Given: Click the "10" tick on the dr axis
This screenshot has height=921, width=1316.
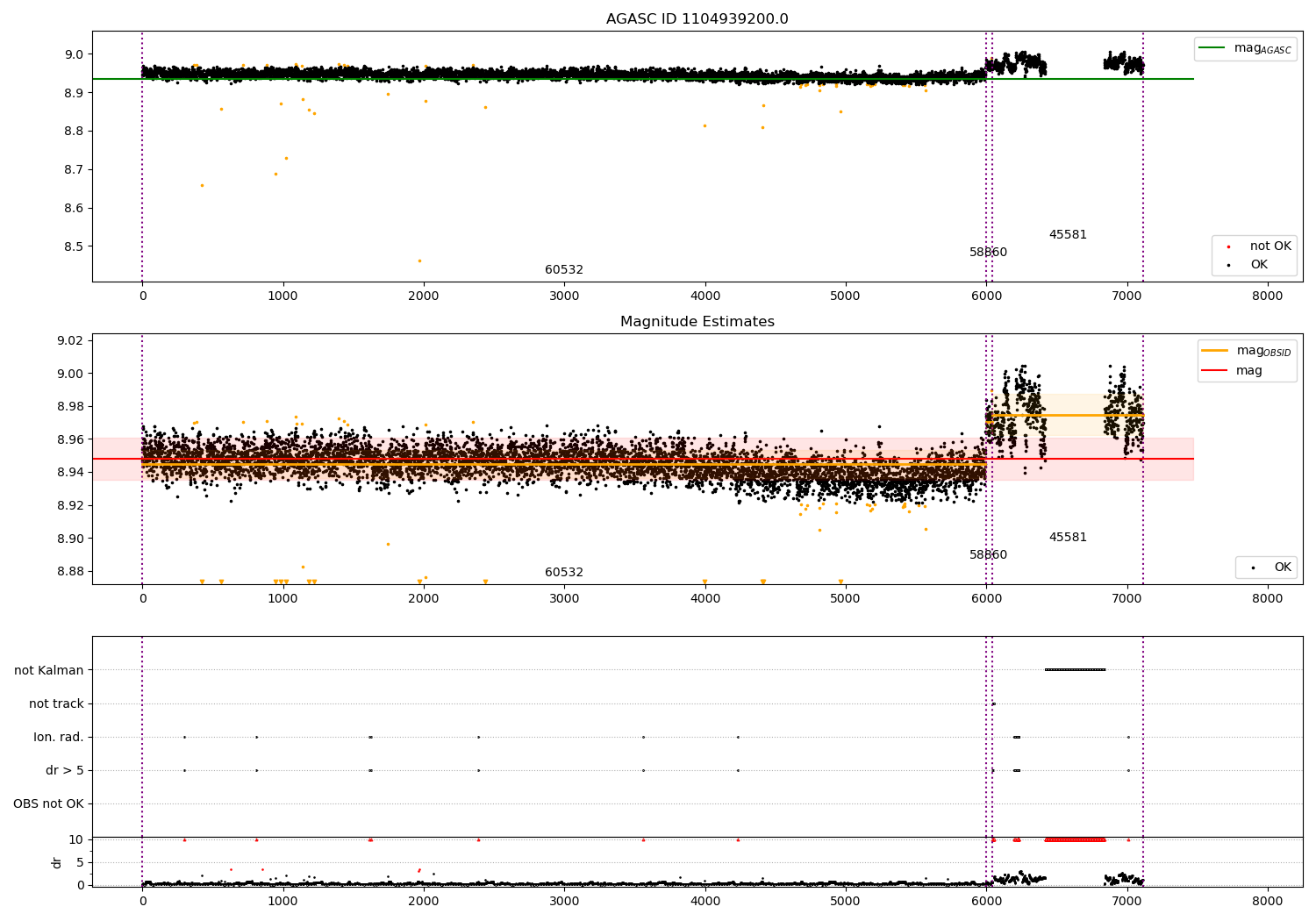Looking at the screenshot, I should coord(76,839).
